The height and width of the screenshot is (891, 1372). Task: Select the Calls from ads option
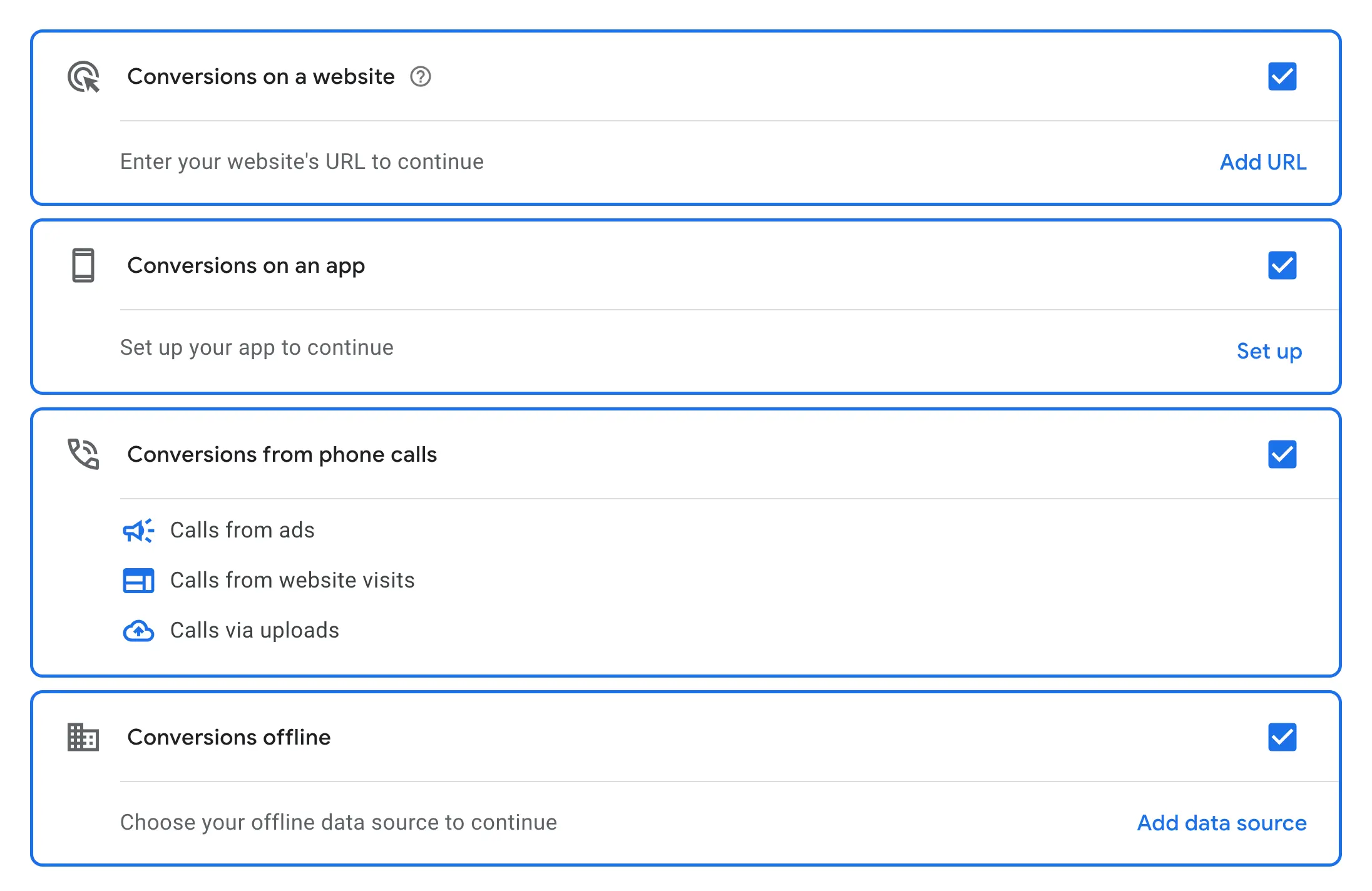[x=242, y=531]
